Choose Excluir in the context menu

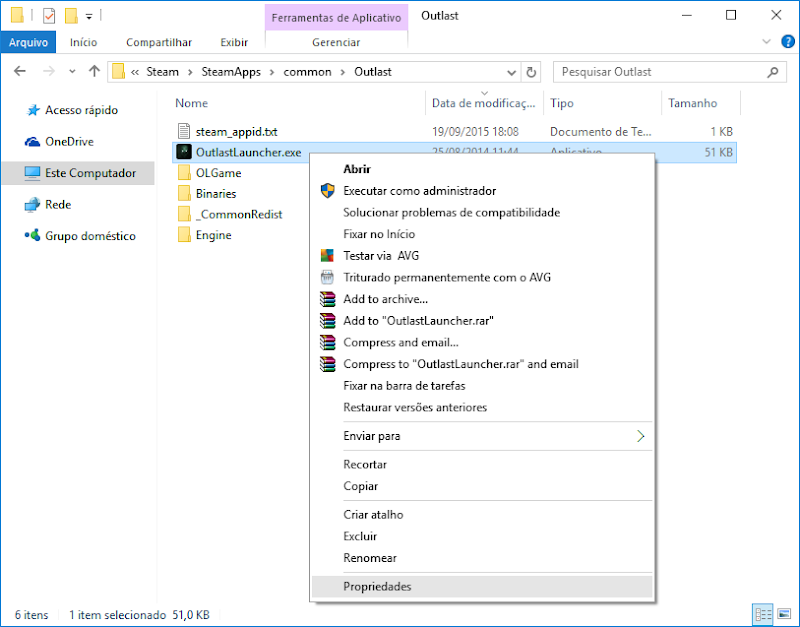(482, 536)
